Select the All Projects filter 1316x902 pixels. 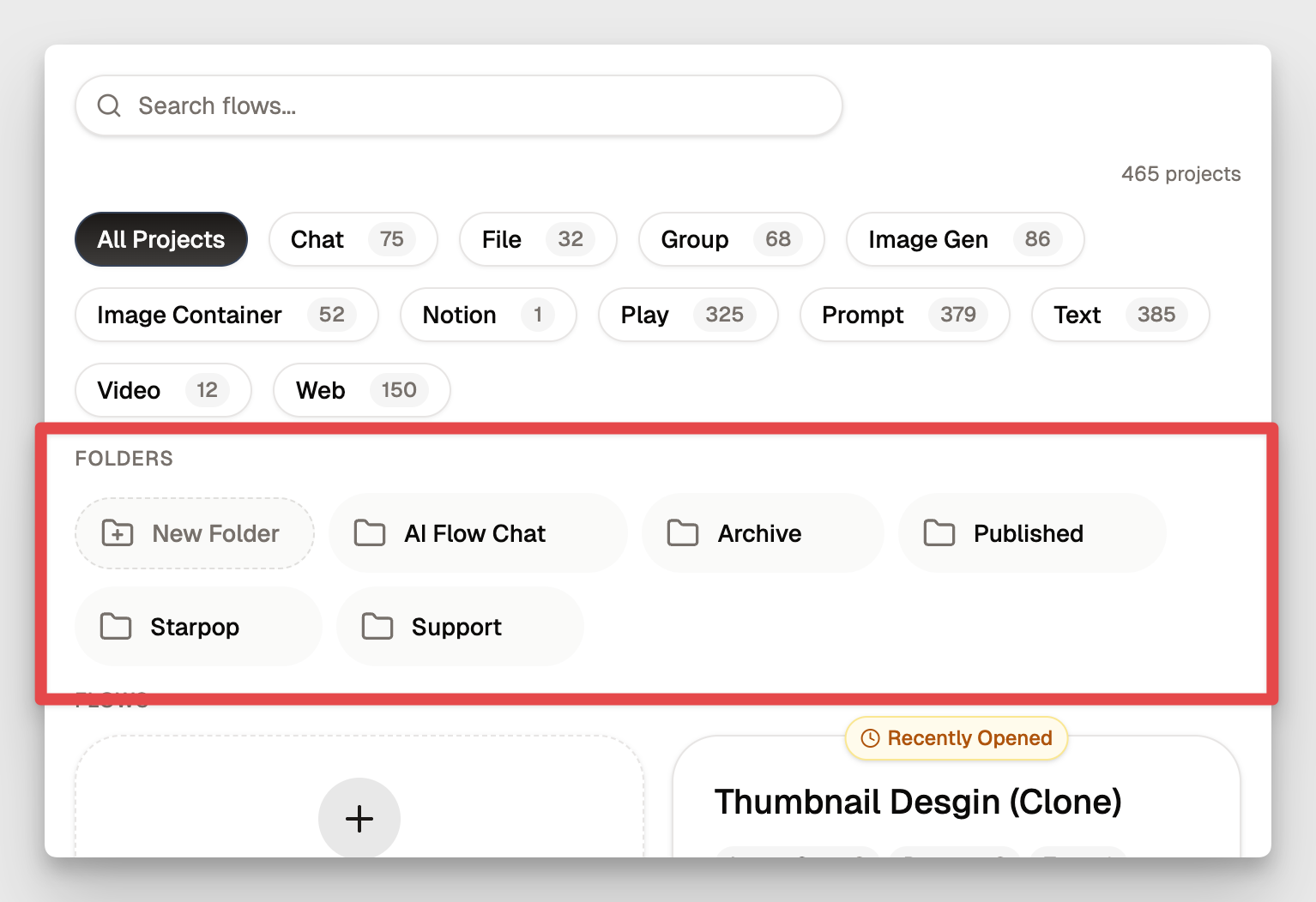coord(161,239)
